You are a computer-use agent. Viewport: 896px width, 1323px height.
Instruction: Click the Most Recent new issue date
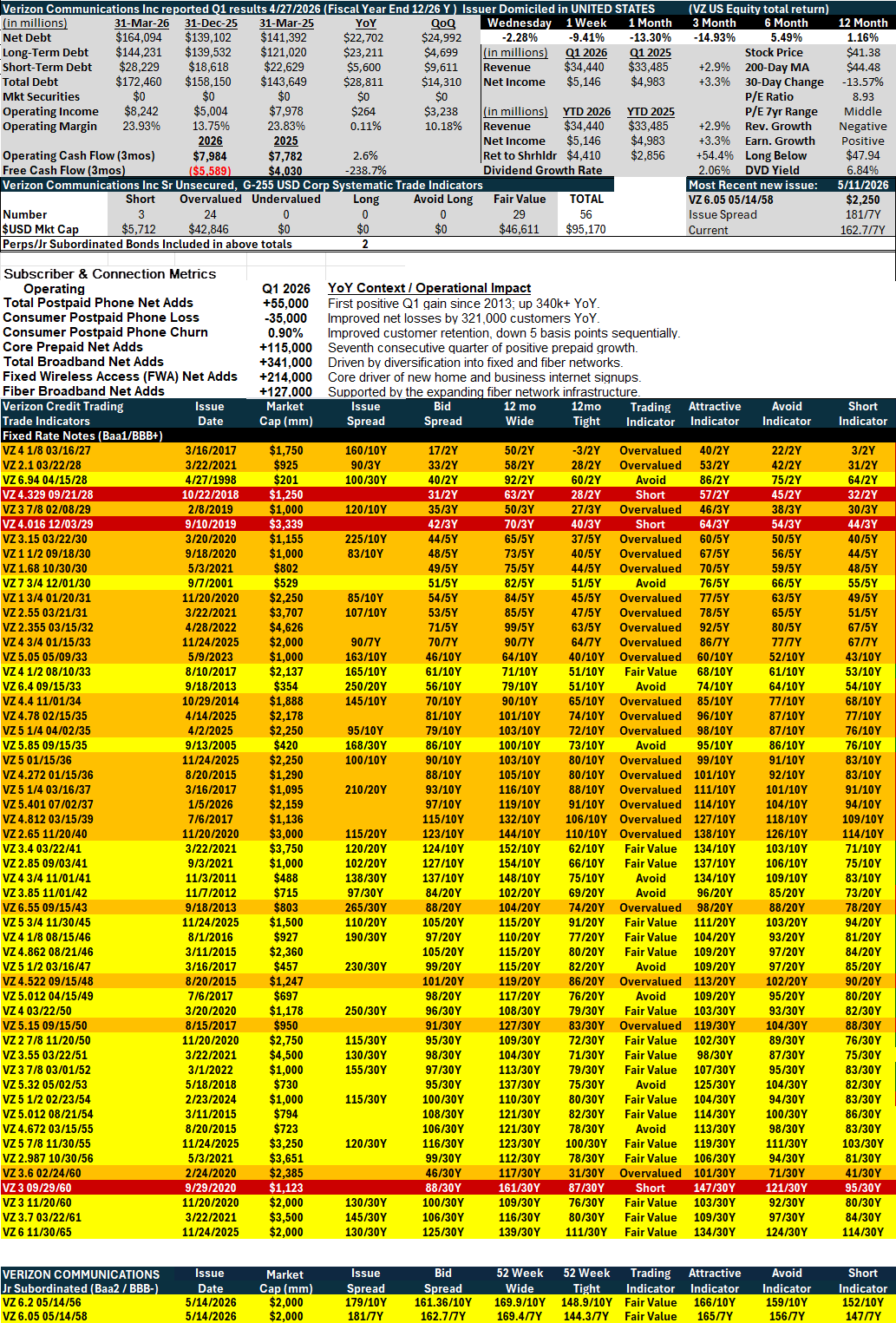tap(863, 185)
